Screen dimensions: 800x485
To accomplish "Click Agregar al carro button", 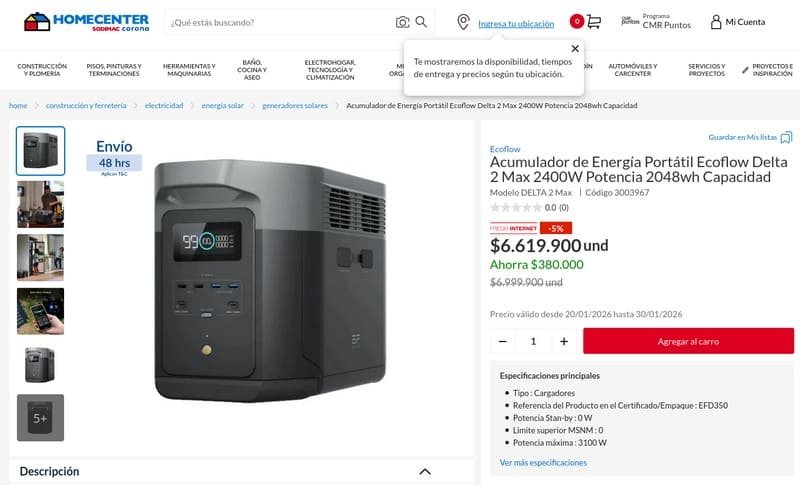I will point(688,341).
